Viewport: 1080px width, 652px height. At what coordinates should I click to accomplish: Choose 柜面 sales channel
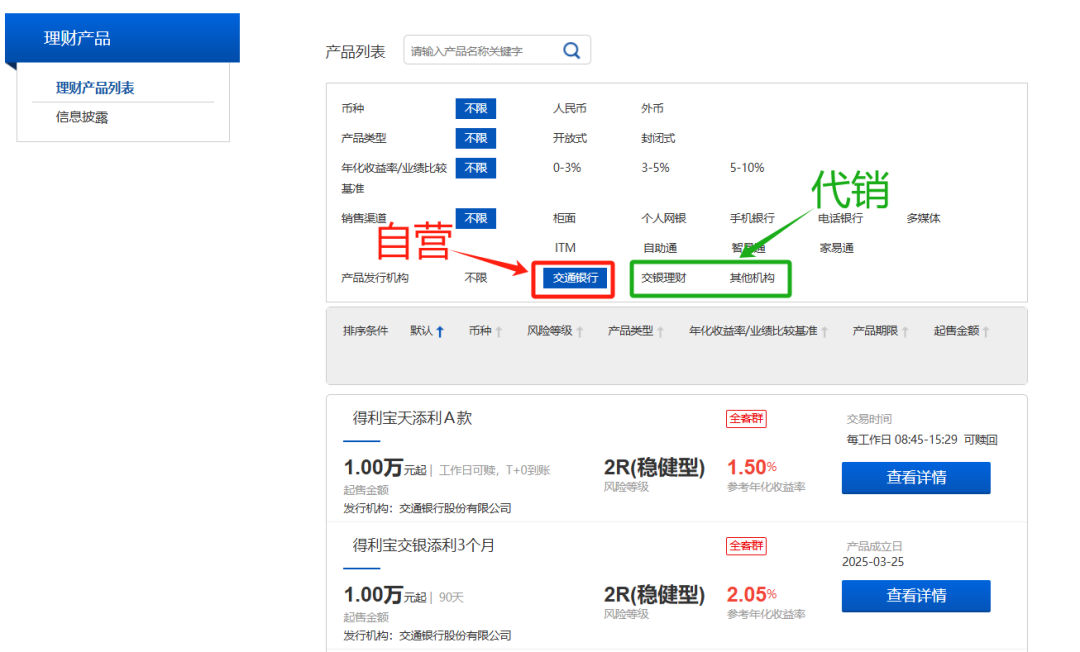click(x=564, y=218)
